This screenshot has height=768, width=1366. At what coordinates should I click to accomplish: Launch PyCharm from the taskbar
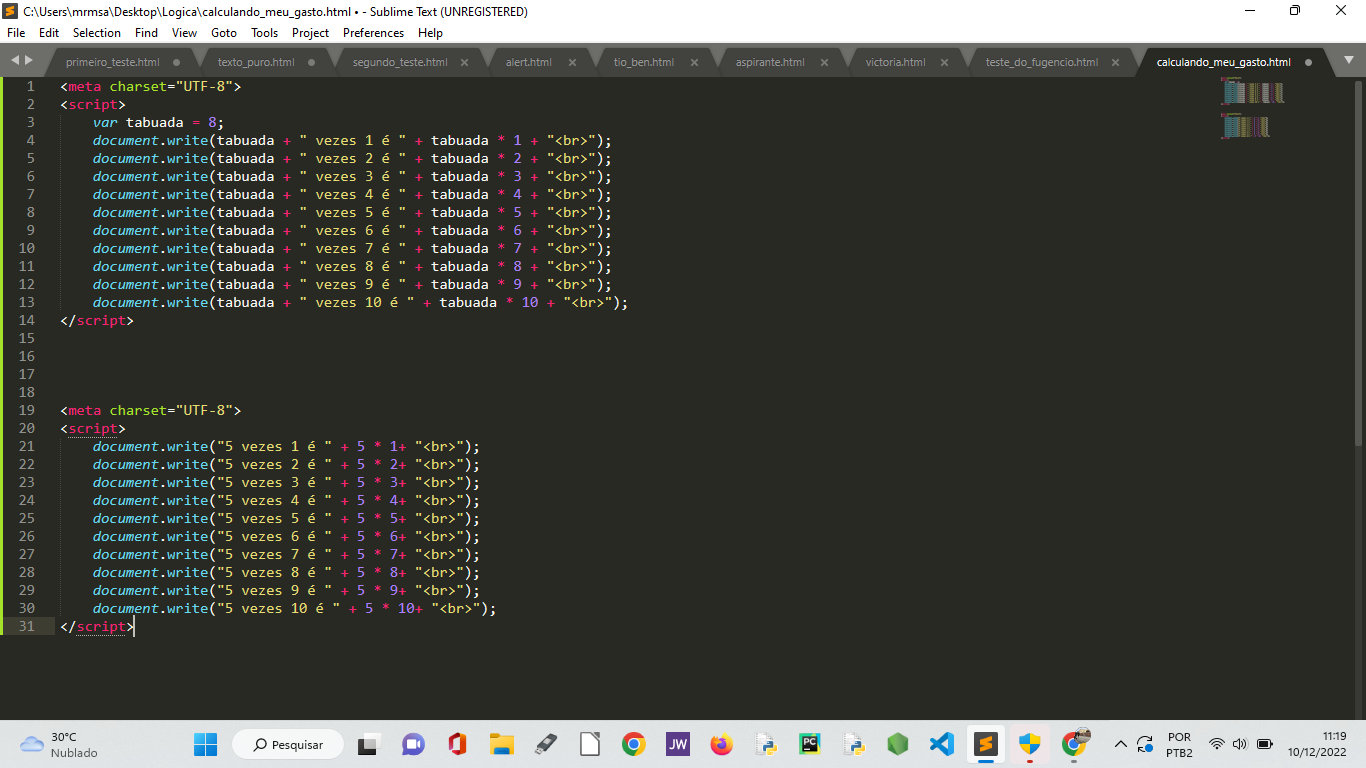point(810,744)
